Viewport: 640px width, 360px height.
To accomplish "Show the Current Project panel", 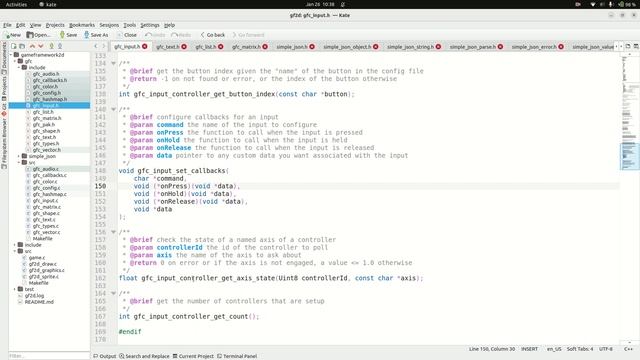I will 193,356.
